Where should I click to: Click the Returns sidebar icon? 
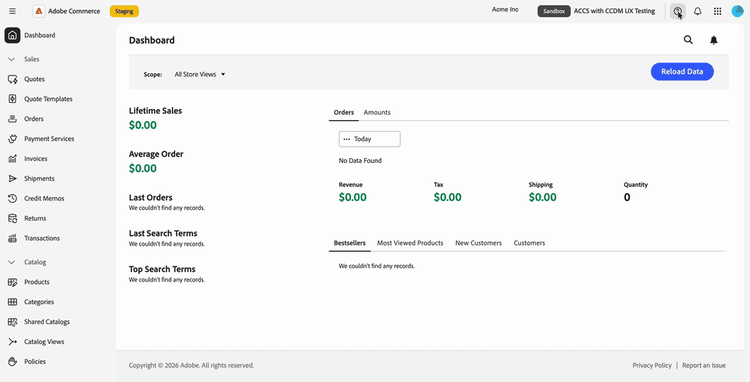(12, 218)
